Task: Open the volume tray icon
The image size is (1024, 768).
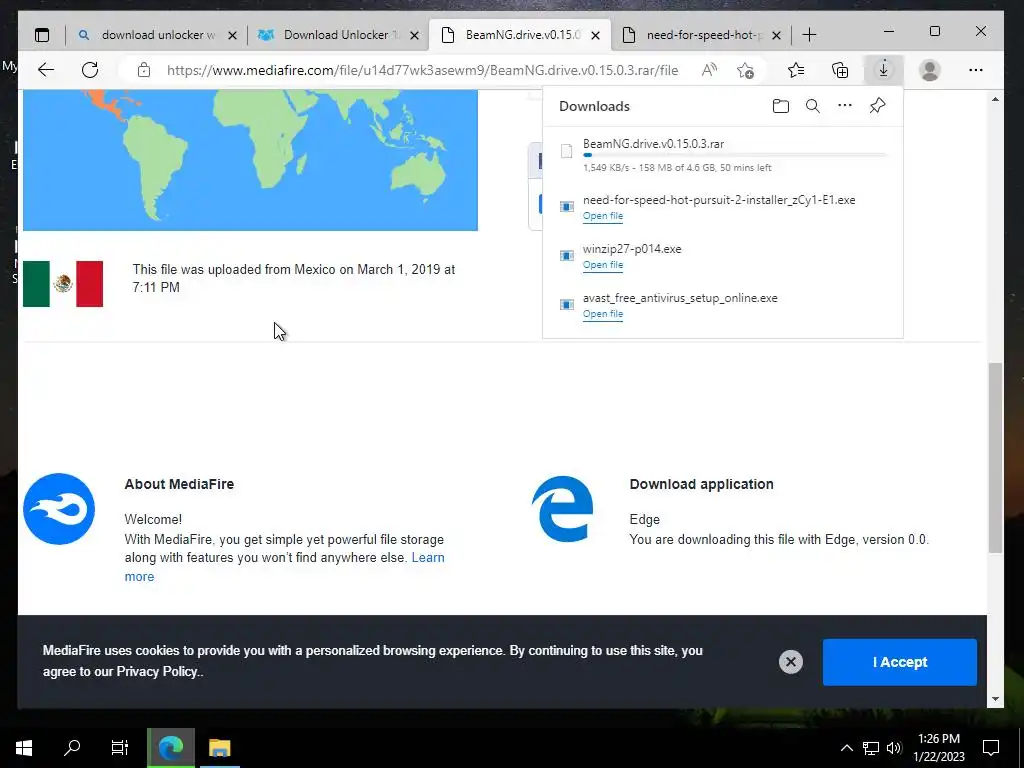Action: (894, 748)
